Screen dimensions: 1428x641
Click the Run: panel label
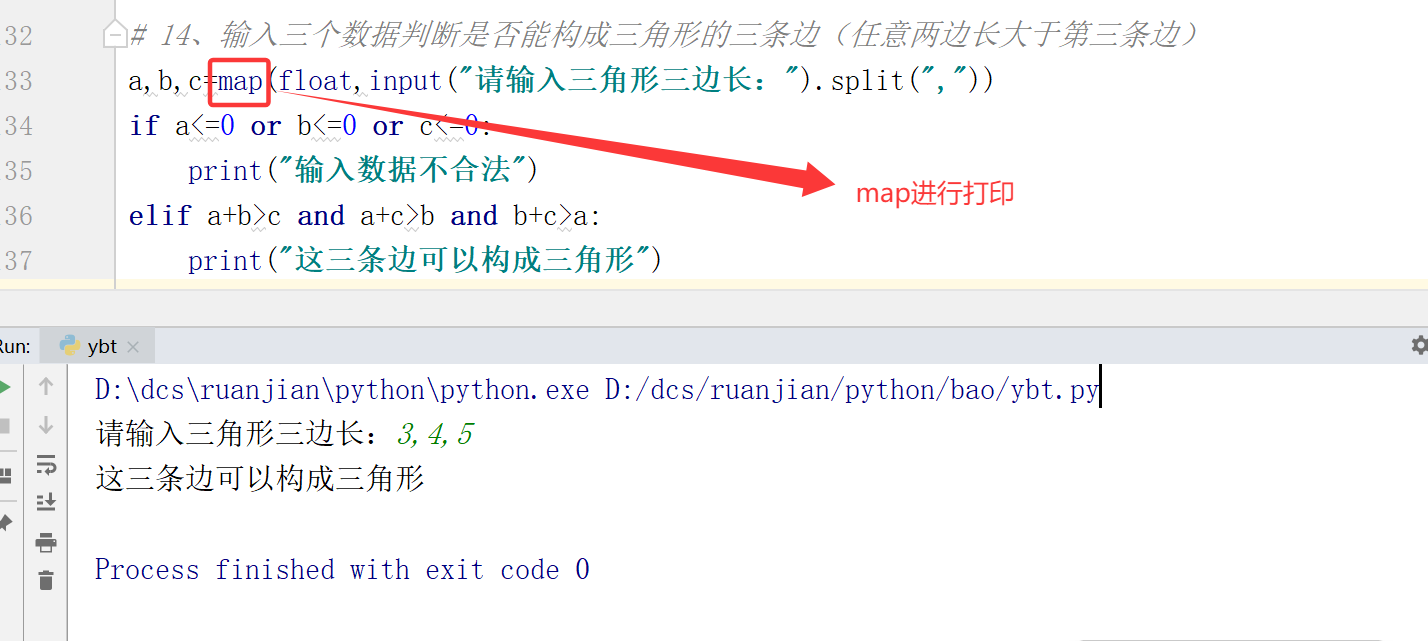coord(14,346)
